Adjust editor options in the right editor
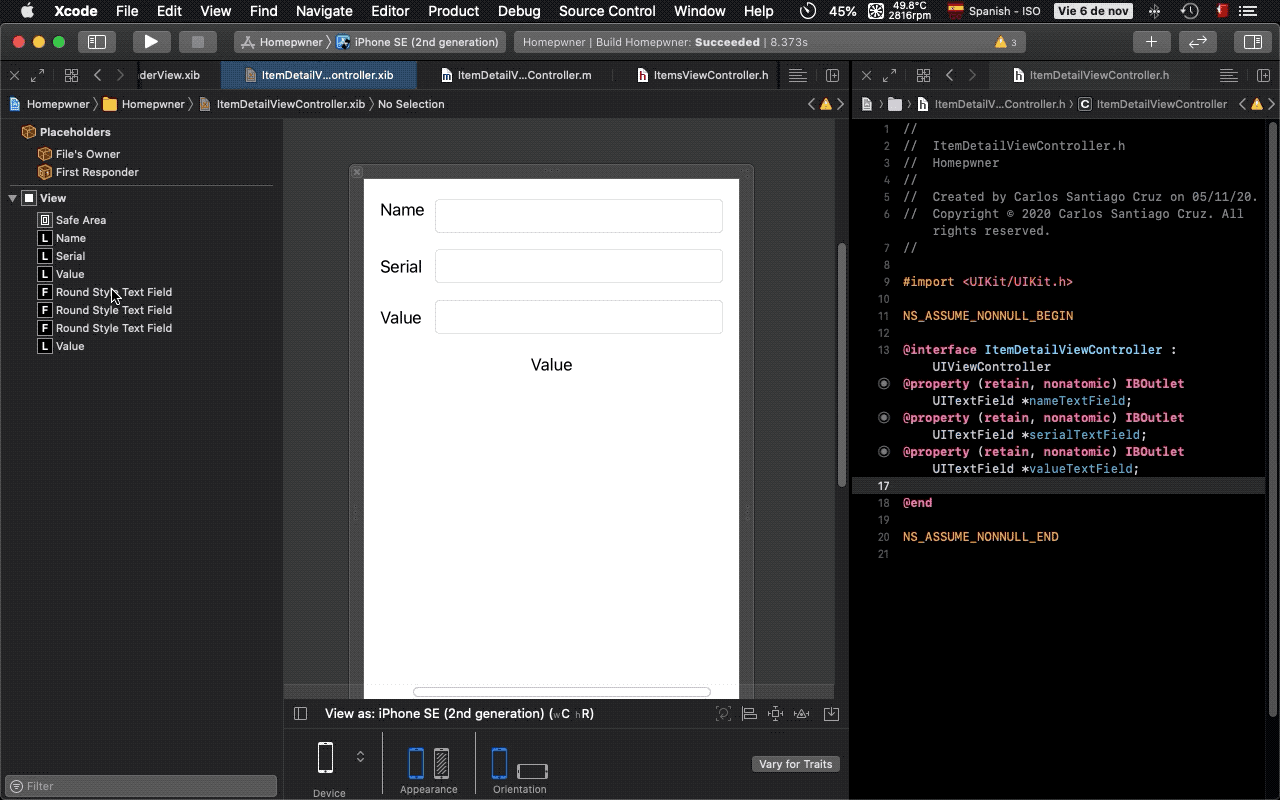Image resolution: width=1280 pixels, height=800 pixels. [x=1229, y=75]
